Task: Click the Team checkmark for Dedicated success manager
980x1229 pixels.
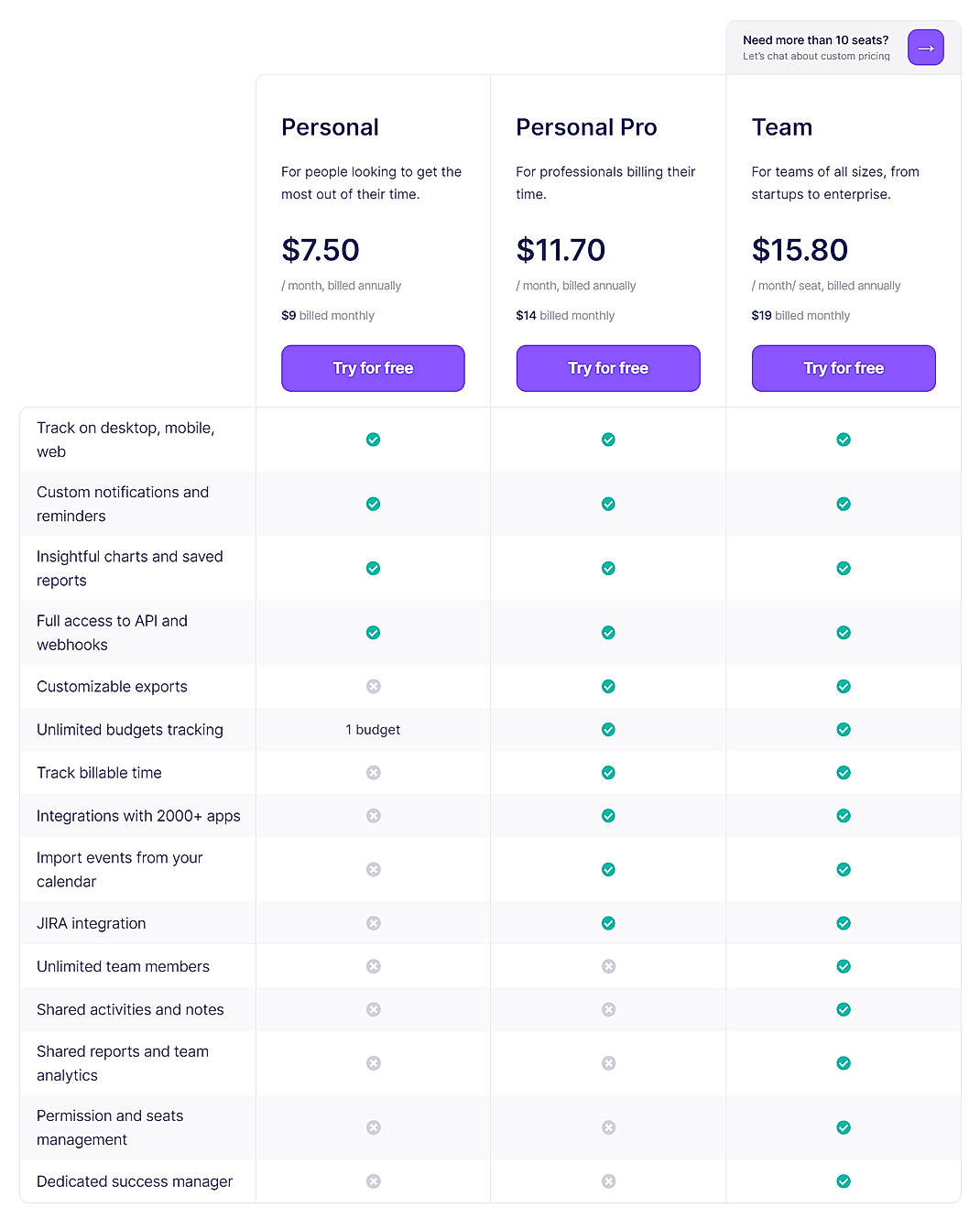Action: click(x=843, y=1181)
